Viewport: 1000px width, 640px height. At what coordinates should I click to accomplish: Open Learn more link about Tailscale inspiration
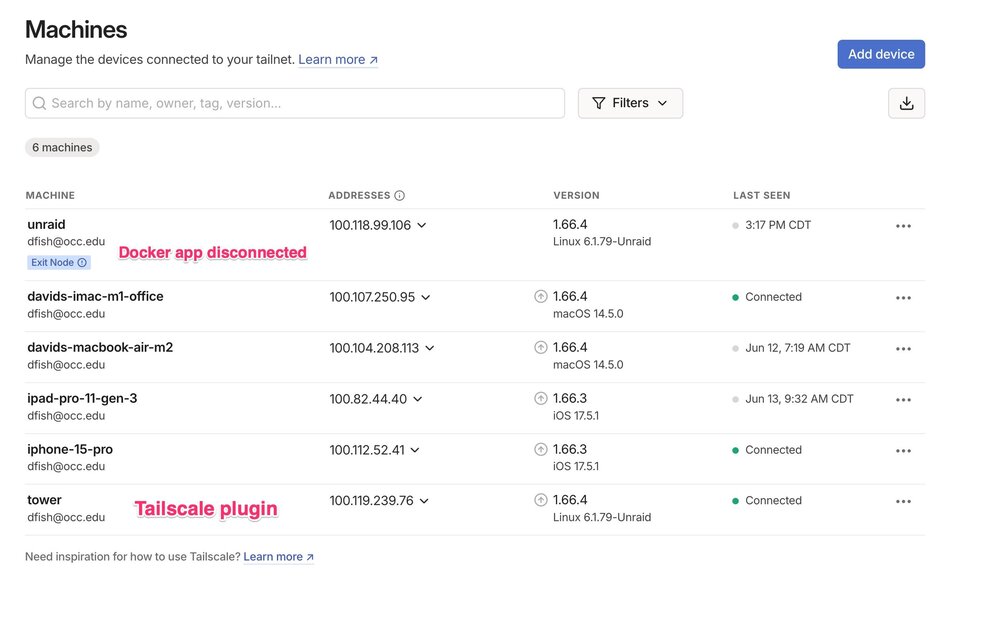pos(279,556)
